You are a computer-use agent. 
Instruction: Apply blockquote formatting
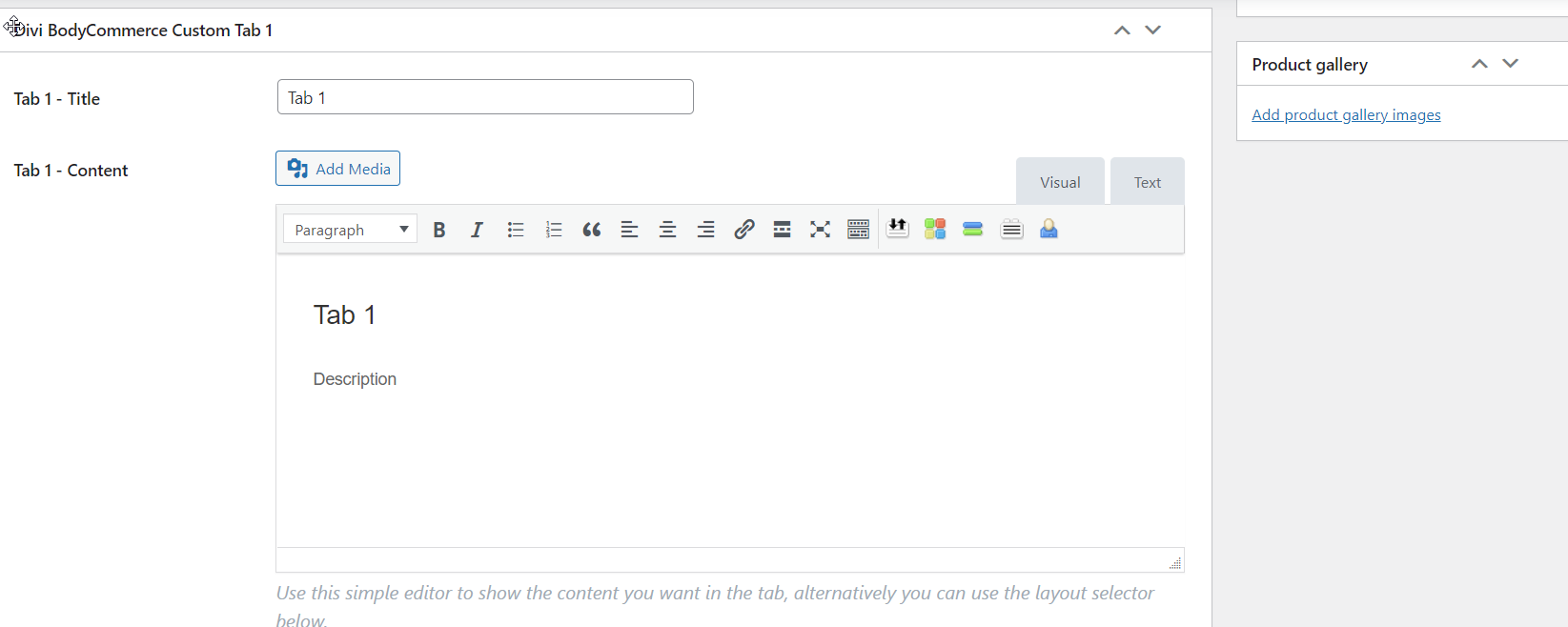click(x=592, y=230)
